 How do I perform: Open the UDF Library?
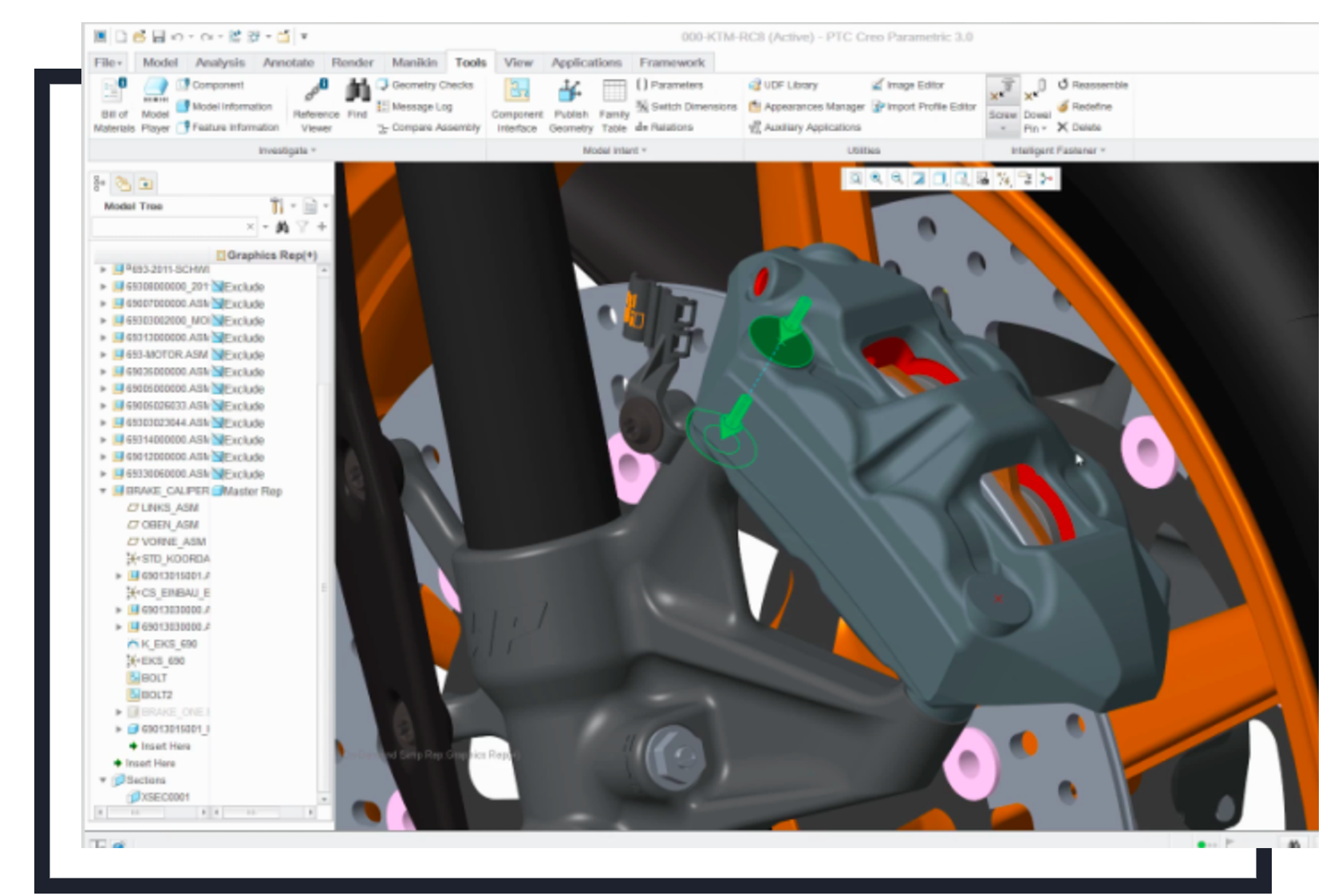pos(783,85)
